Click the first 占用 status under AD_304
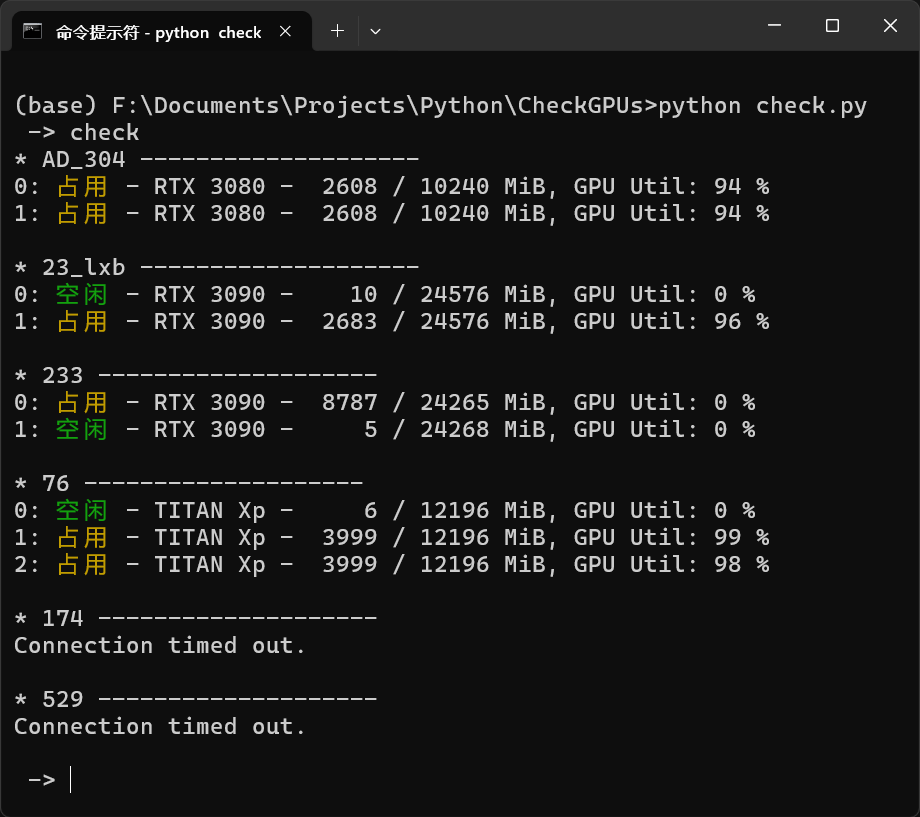This screenshot has height=817, width=920. pos(82,186)
